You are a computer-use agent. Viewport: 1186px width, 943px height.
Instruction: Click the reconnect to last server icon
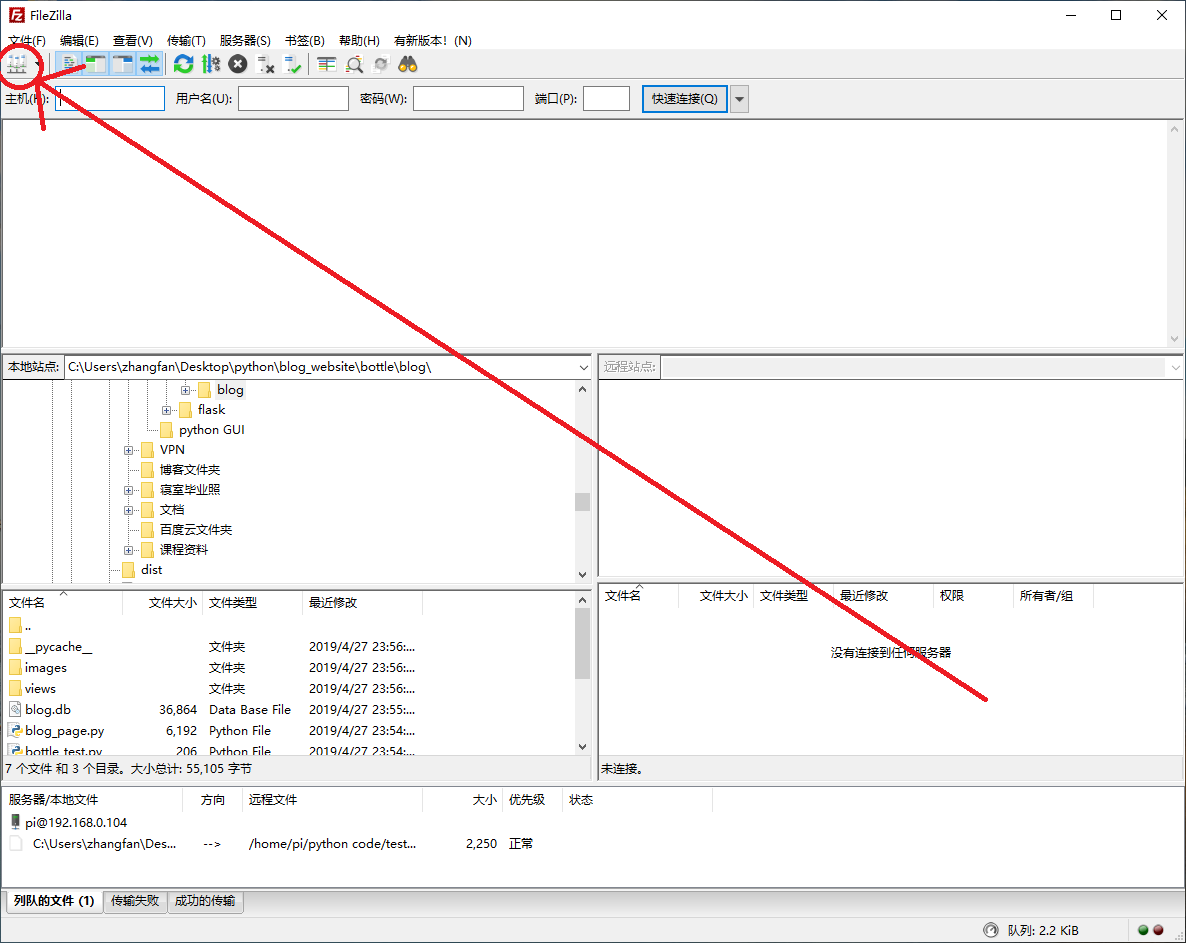293,65
